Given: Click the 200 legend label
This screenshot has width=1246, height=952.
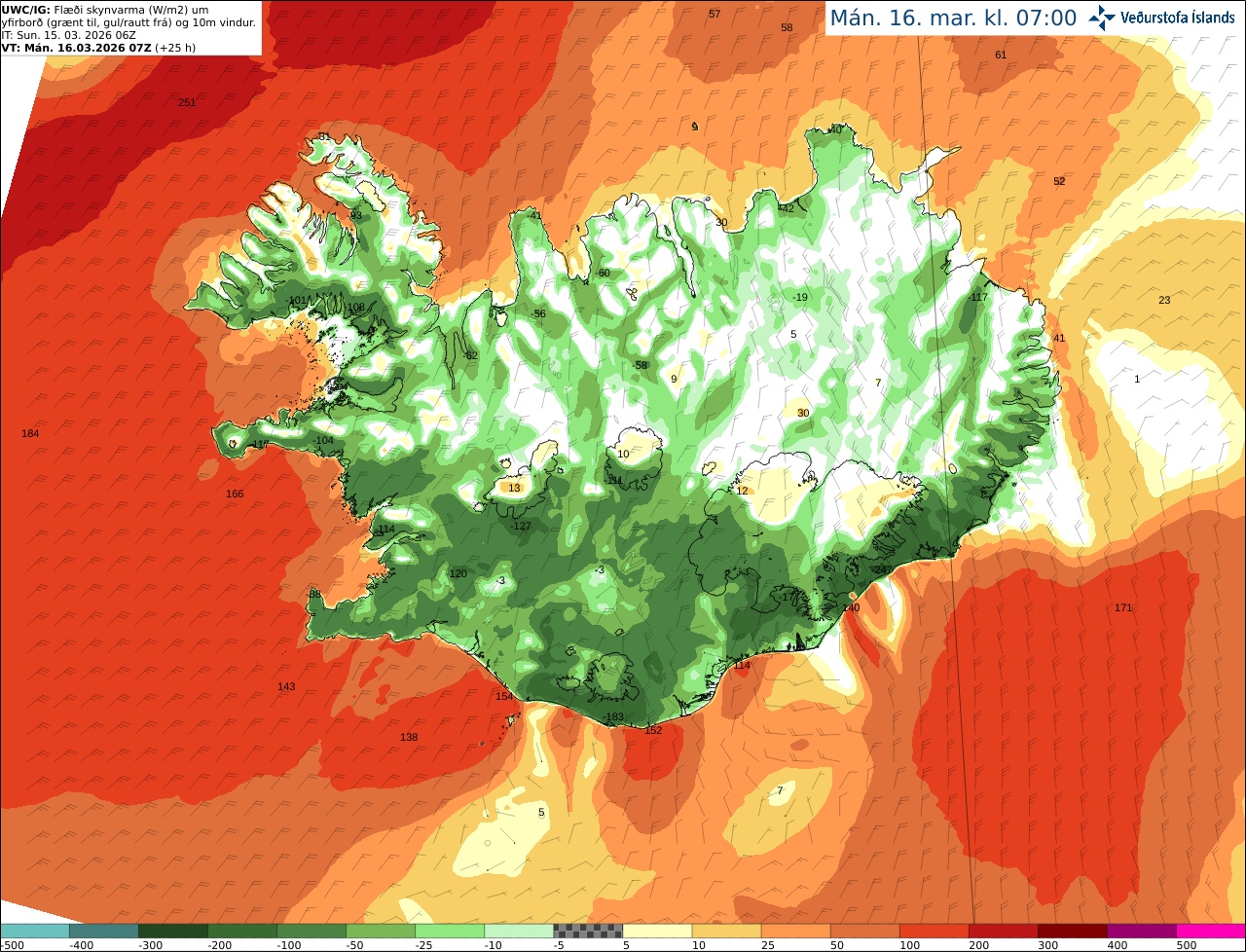Looking at the screenshot, I should point(978,945).
